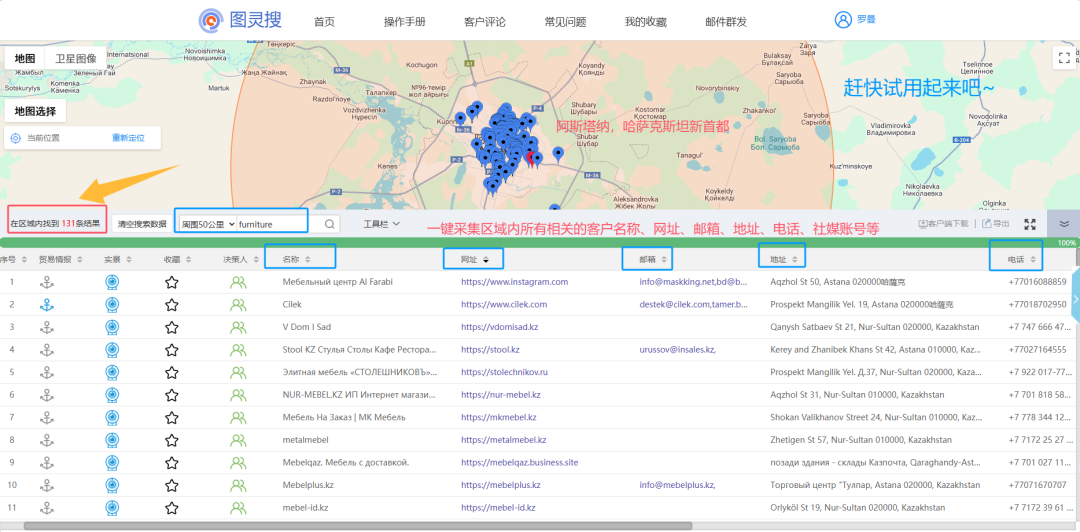Click 客户端下载 button
The image size is (1080, 532).
[x=944, y=224]
